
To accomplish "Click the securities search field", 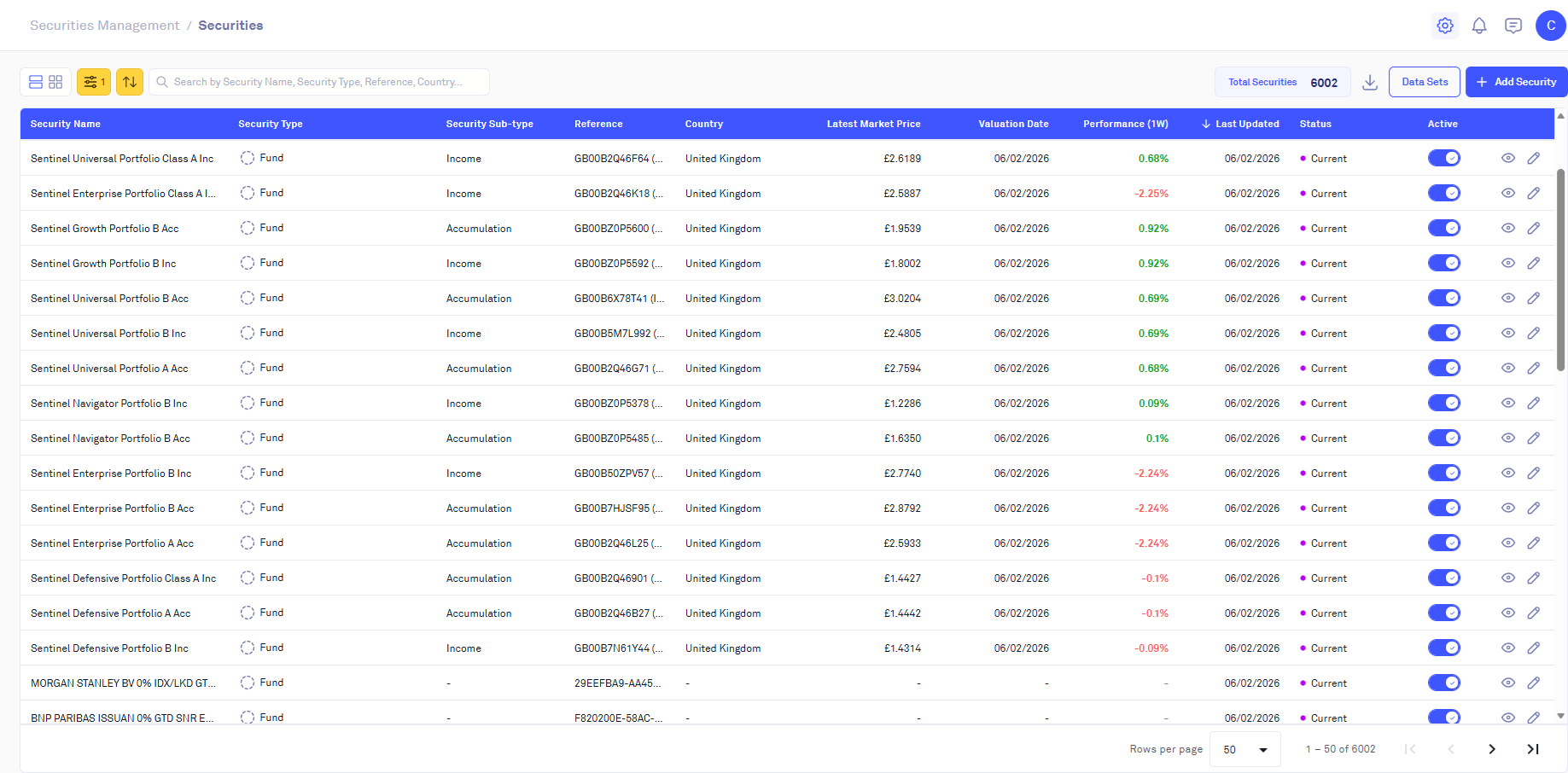I will pos(324,82).
